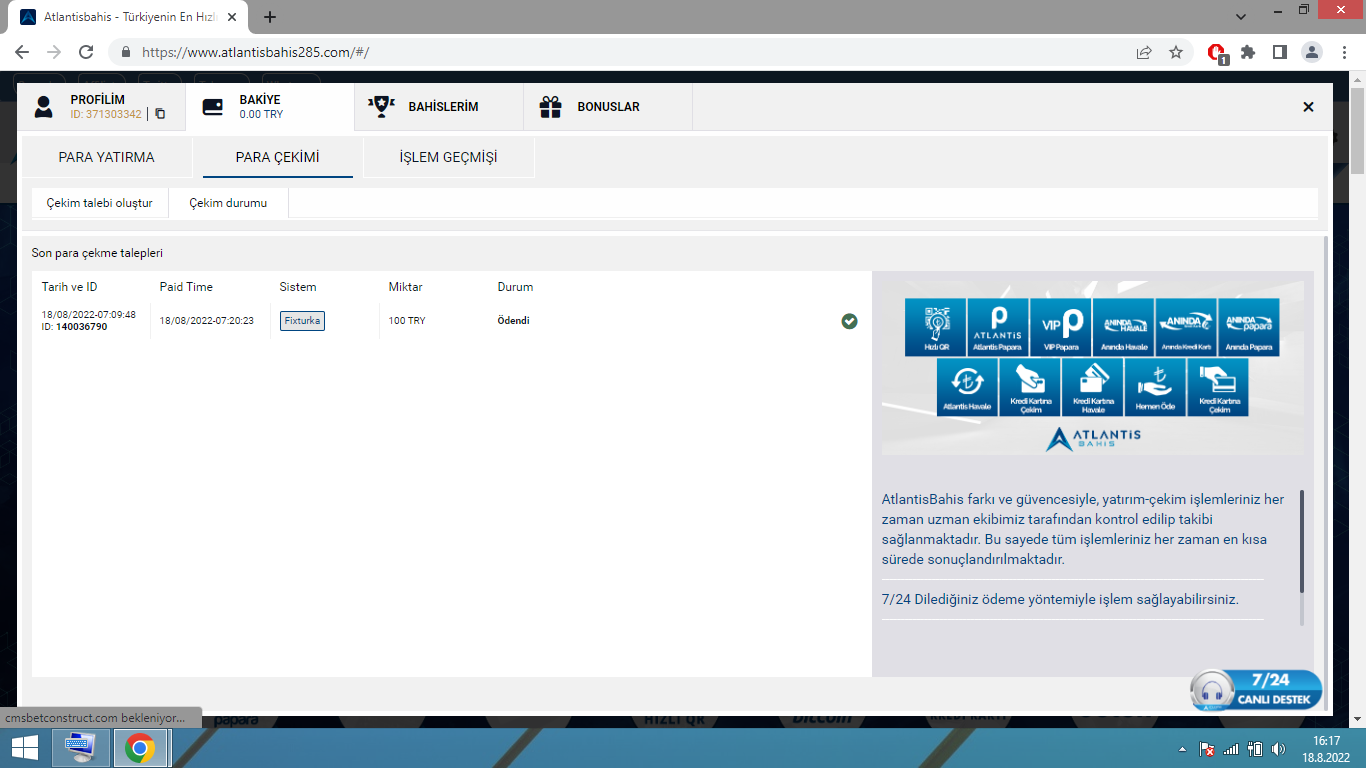Copy profile ID using copy icon
1366x768 pixels.
160,114
